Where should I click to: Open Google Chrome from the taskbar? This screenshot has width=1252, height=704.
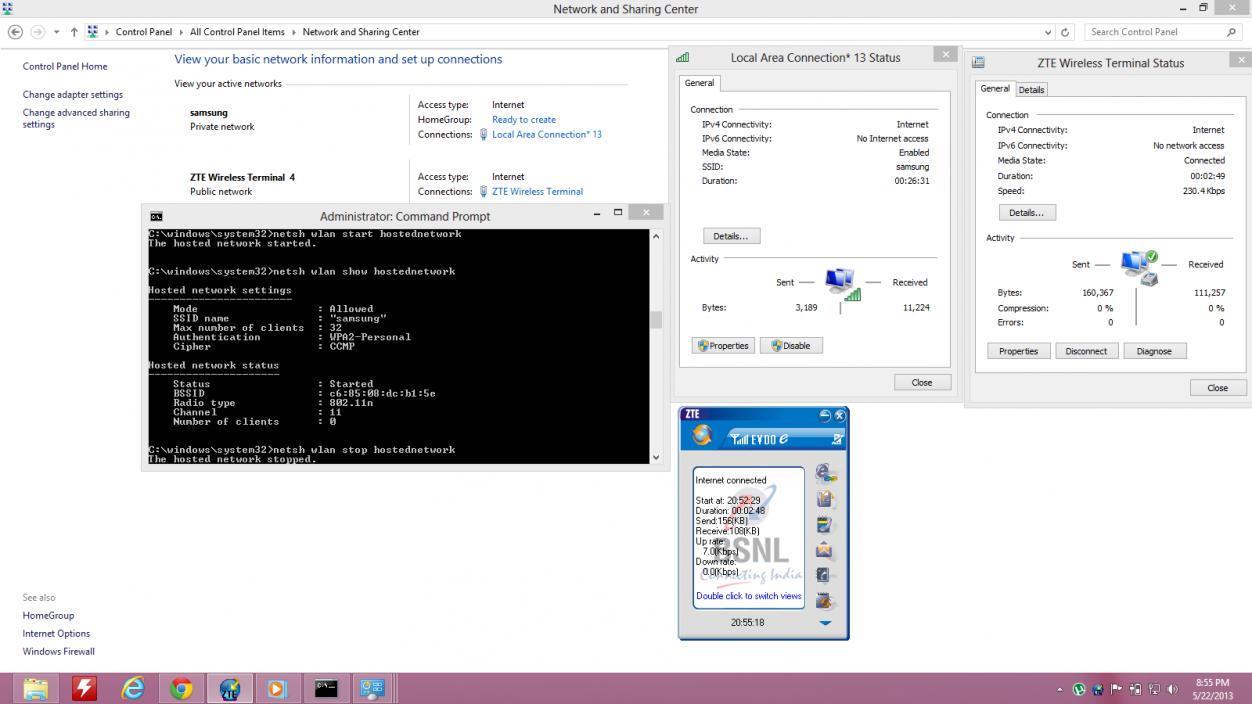[181, 688]
